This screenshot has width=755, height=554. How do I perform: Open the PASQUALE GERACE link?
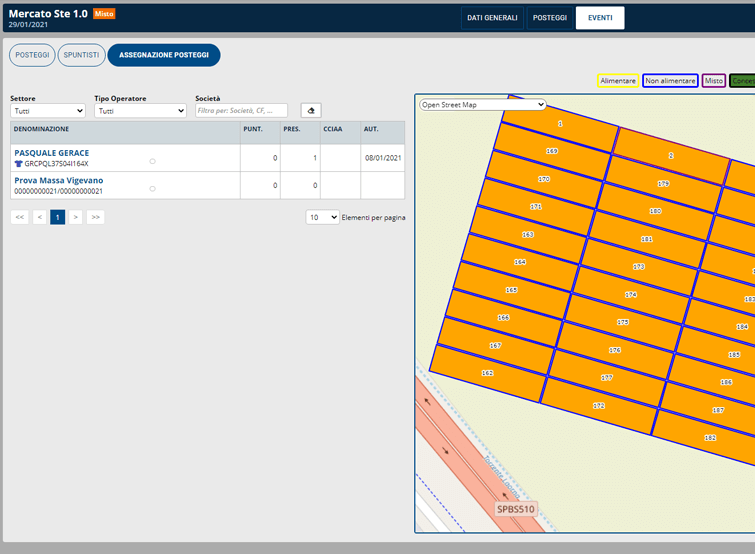coord(52,153)
